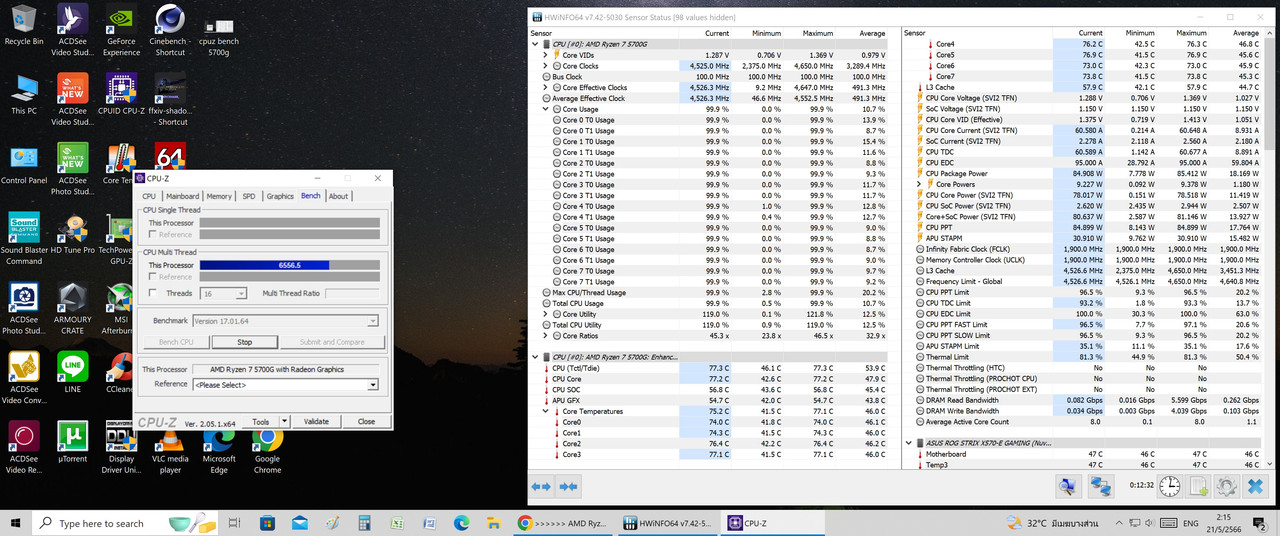Click the Thermal Limit sensor row
The width and height of the screenshot is (1280, 536).
[x=1085, y=357]
